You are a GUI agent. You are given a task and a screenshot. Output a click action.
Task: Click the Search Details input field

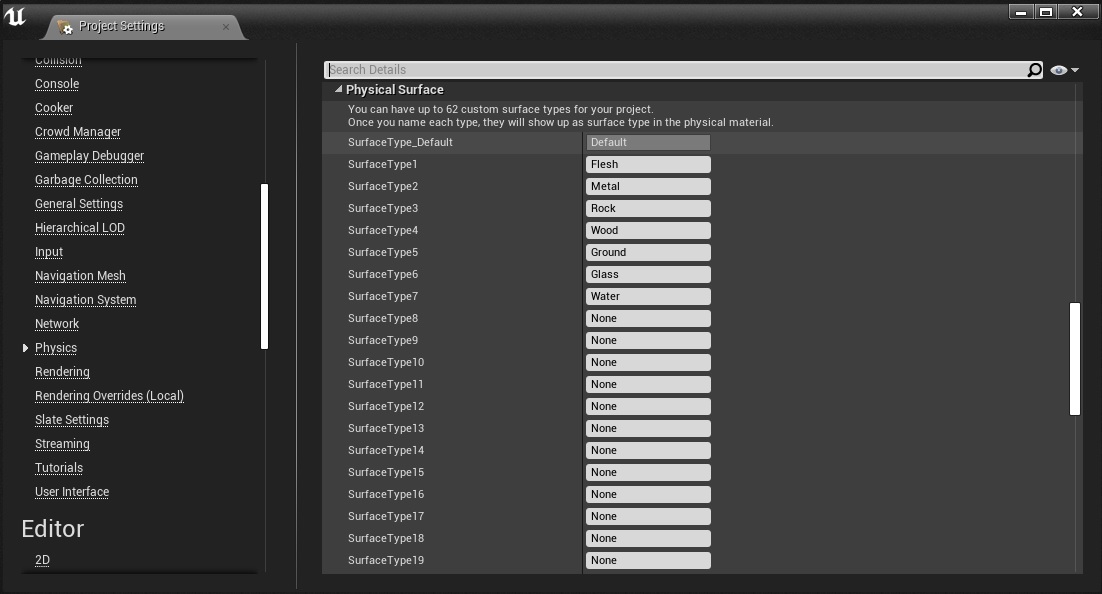(675, 70)
